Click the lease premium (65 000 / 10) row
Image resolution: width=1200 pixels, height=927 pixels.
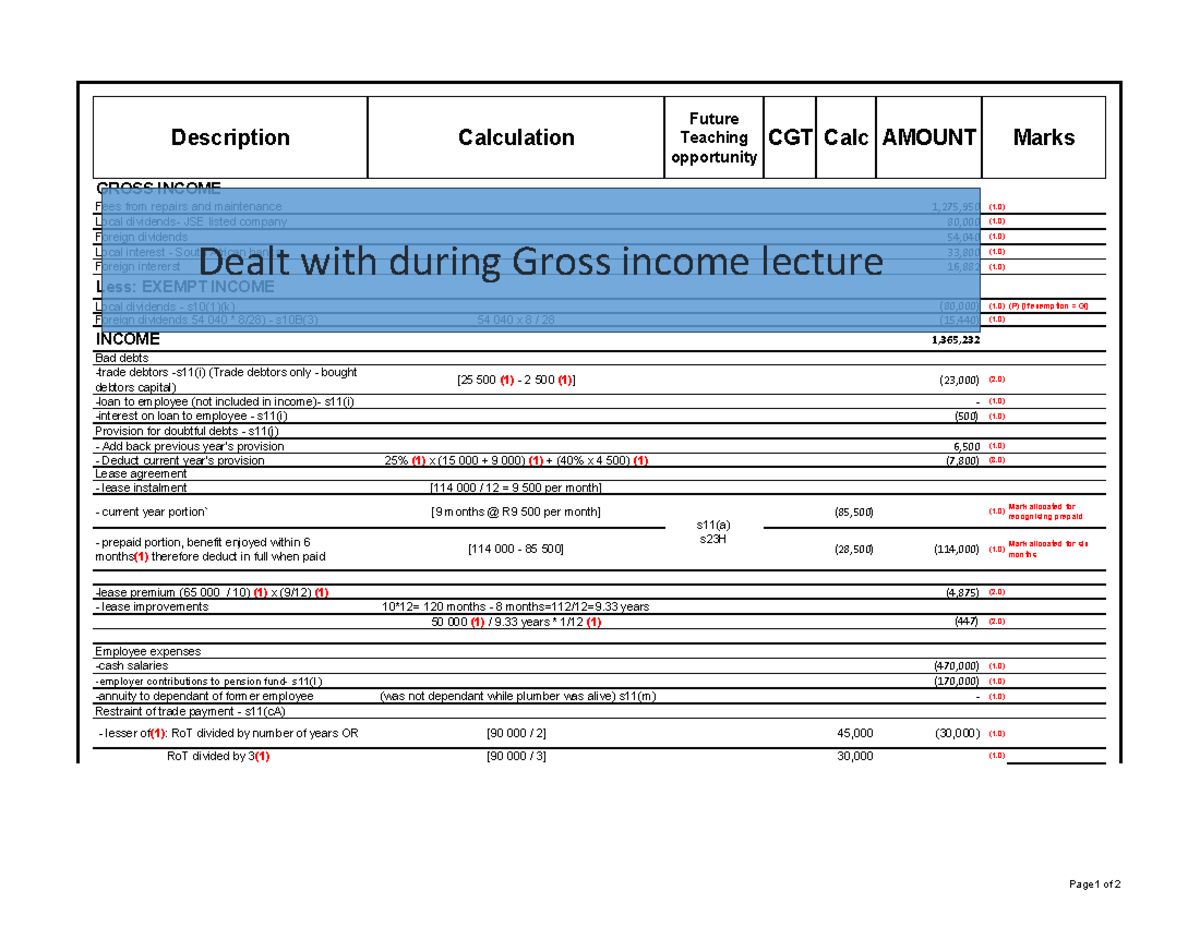pyautogui.click(x=213, y=593)
